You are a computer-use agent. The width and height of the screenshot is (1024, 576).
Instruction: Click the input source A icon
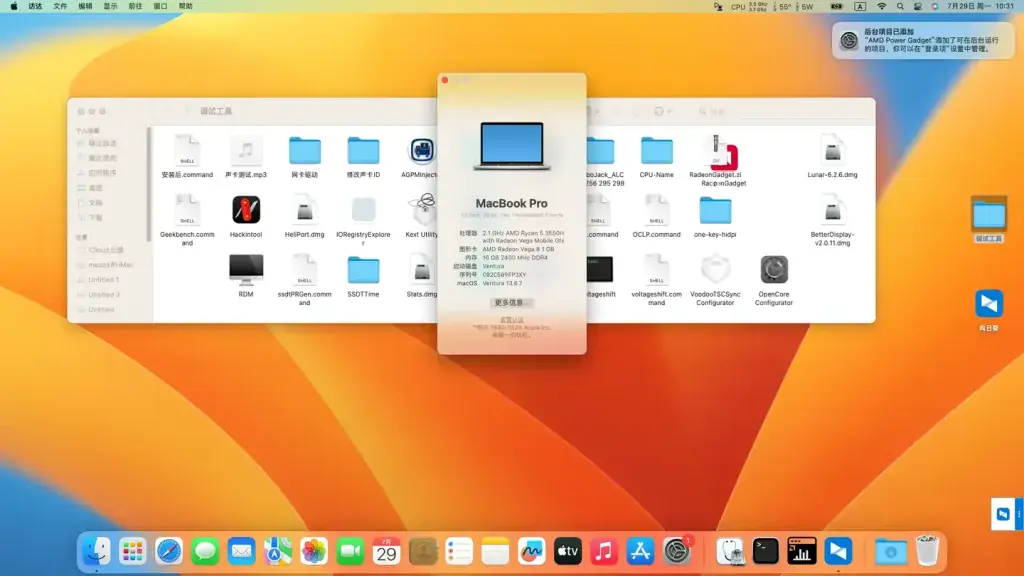(860, 7)
